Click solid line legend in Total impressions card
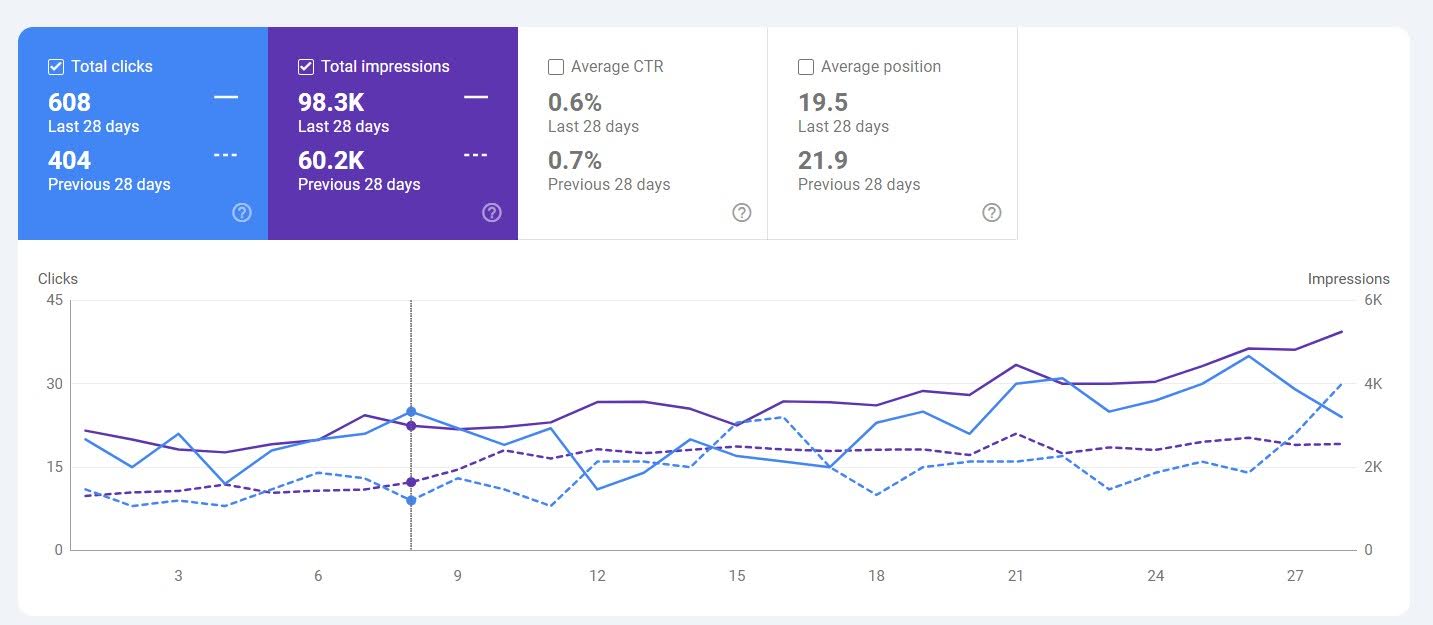The height and width of the screenshot is (625, 1433). tap(476, 97)
